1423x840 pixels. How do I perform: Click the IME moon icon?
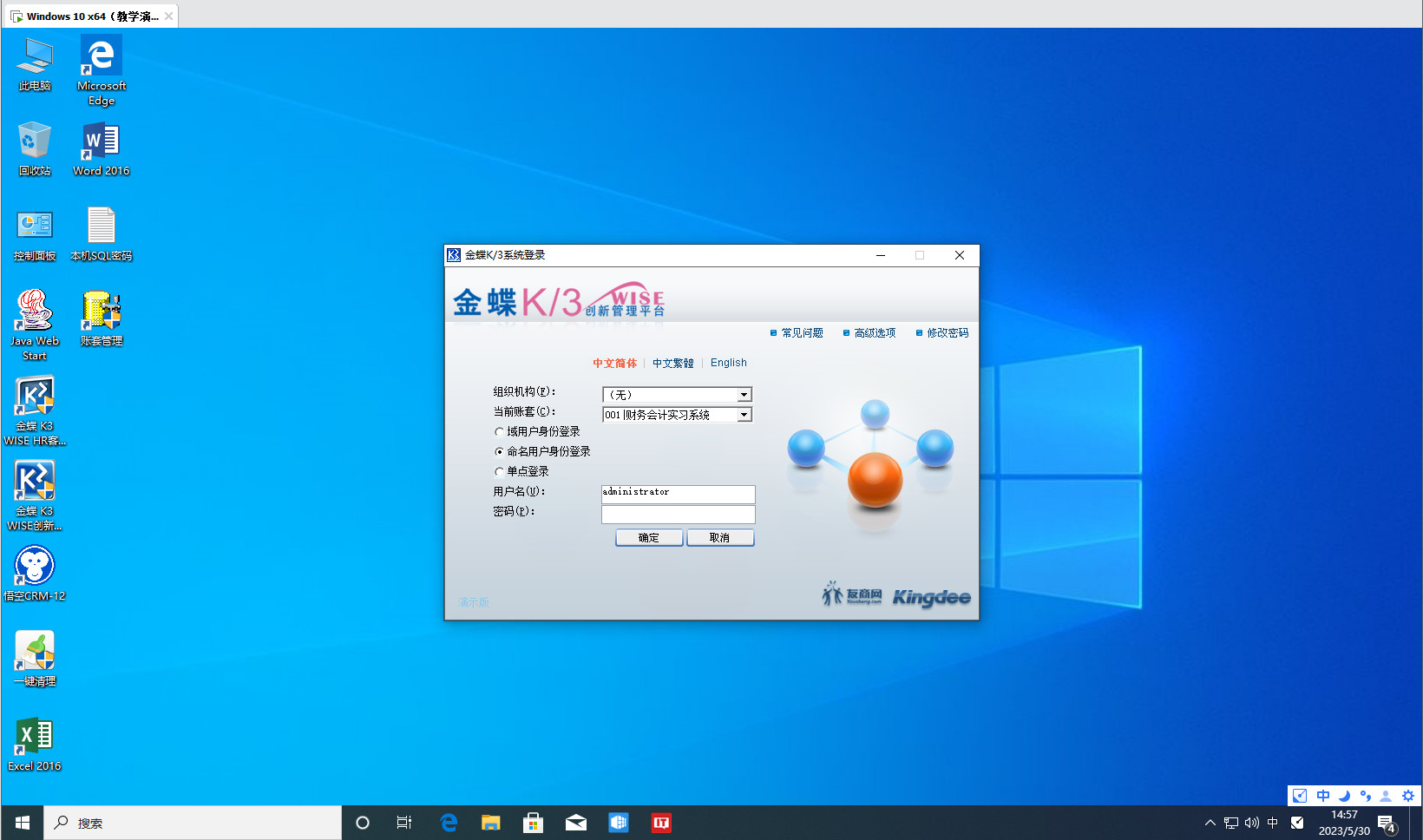pos(1344,796)
